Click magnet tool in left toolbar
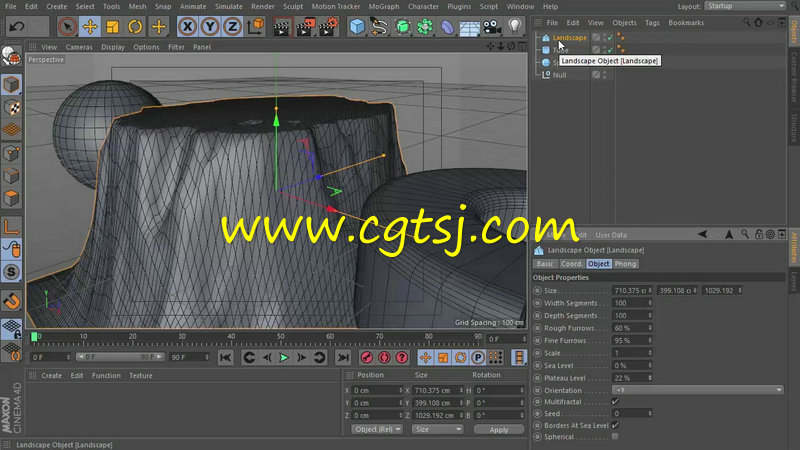Screen dimensions: 800x450 (x=12, y=301)
